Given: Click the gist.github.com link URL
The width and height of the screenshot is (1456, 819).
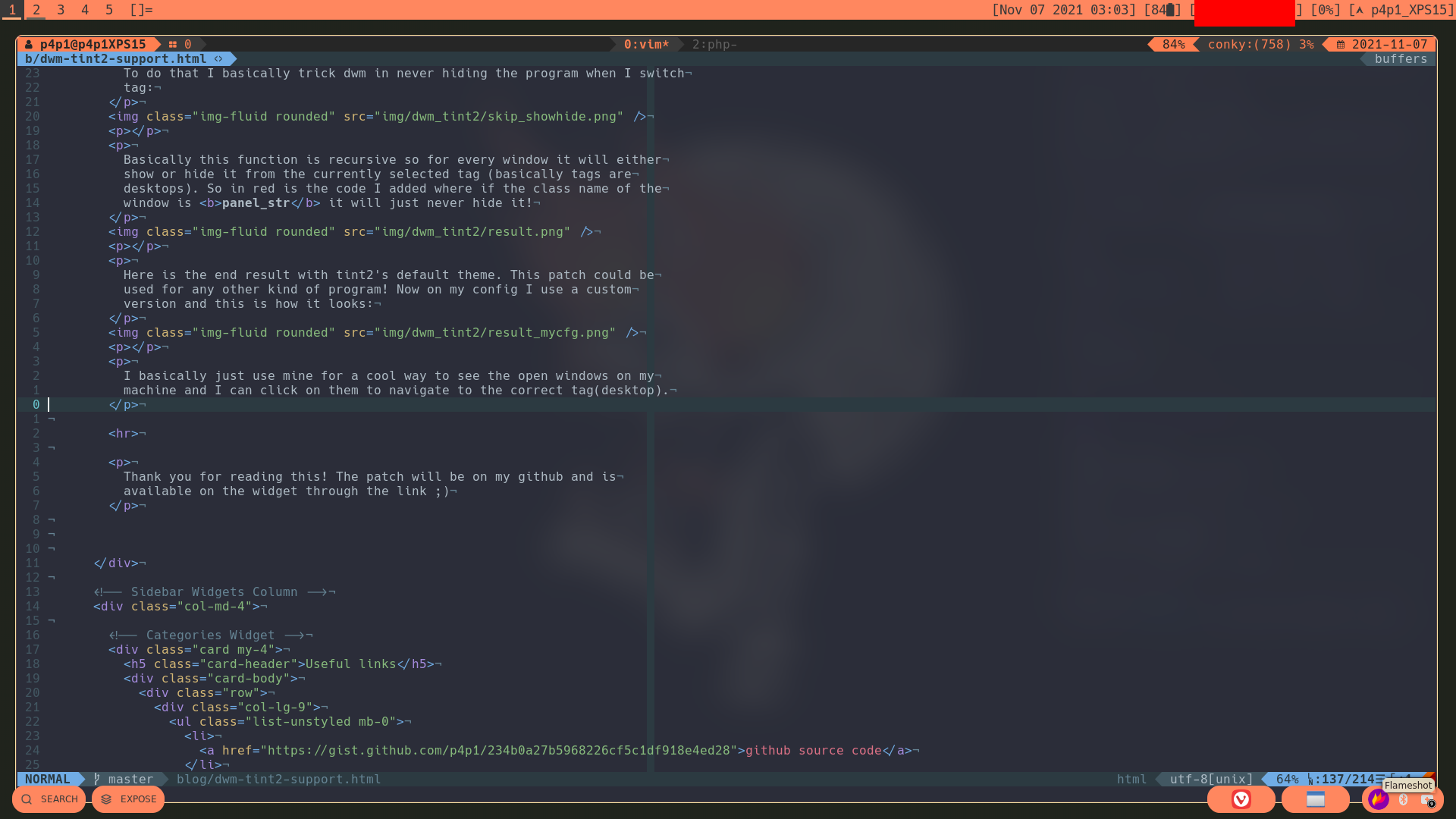Looking at the screenshot, I should pyautogui.click(x=502, y=751).
